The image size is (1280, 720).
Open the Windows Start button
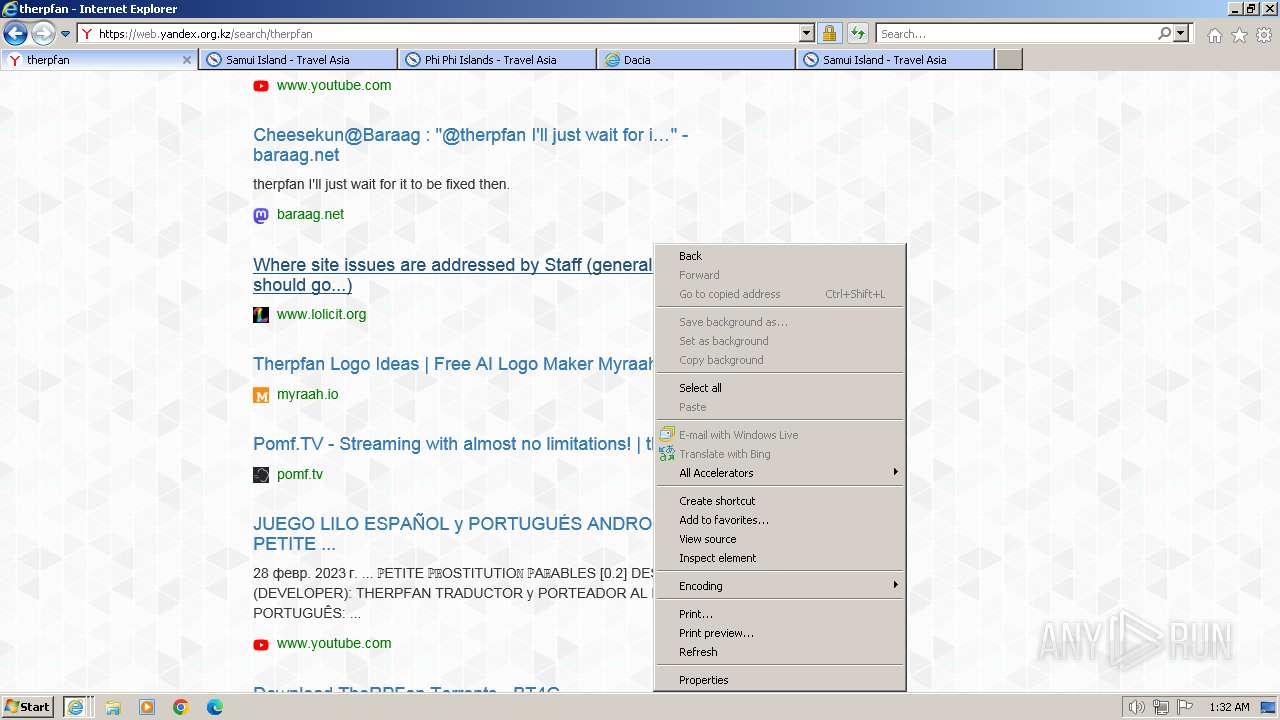[x=28, y=707]
